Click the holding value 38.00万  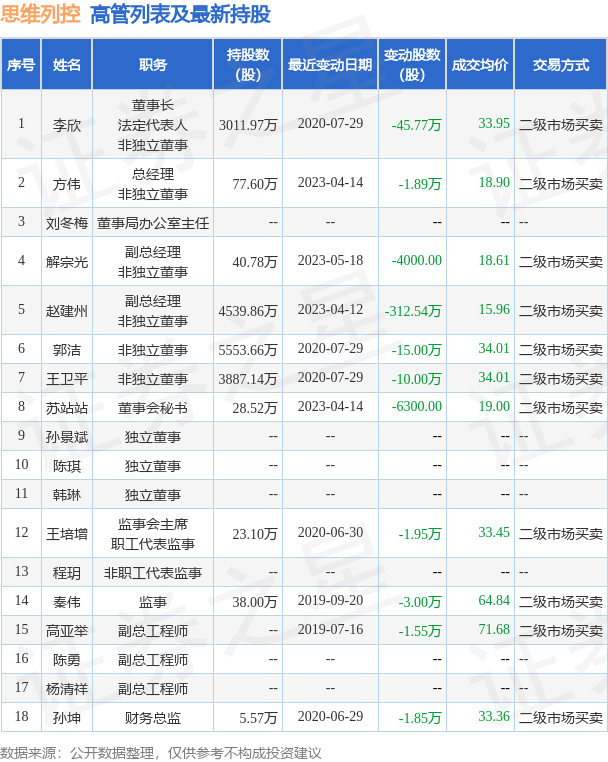click(255, 602)
